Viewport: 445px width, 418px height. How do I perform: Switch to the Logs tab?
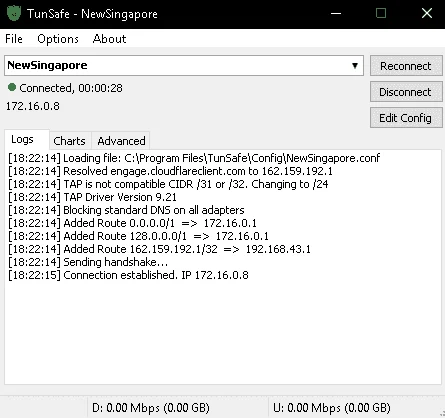[27, 140]
